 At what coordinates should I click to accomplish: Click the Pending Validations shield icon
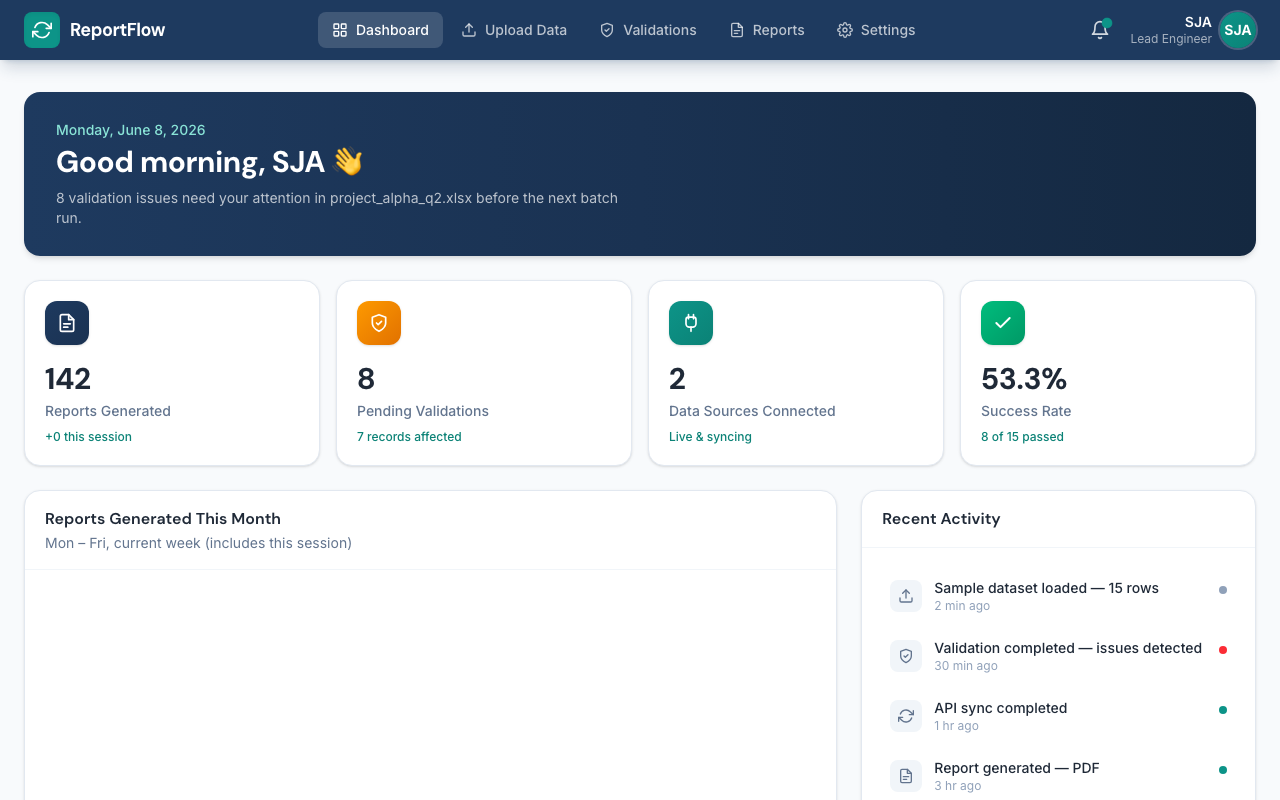(379, 323)
